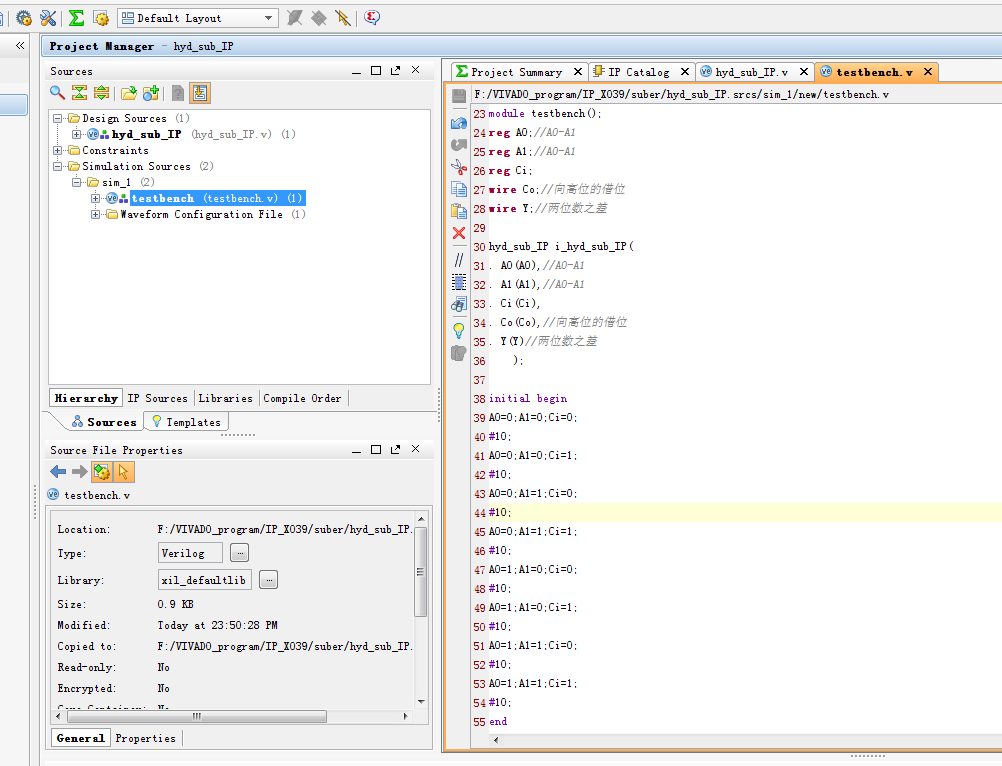Toggle the highlighted rightmost Sources toolbar button
Screen dimensions: 1002x766
(200, 93)
